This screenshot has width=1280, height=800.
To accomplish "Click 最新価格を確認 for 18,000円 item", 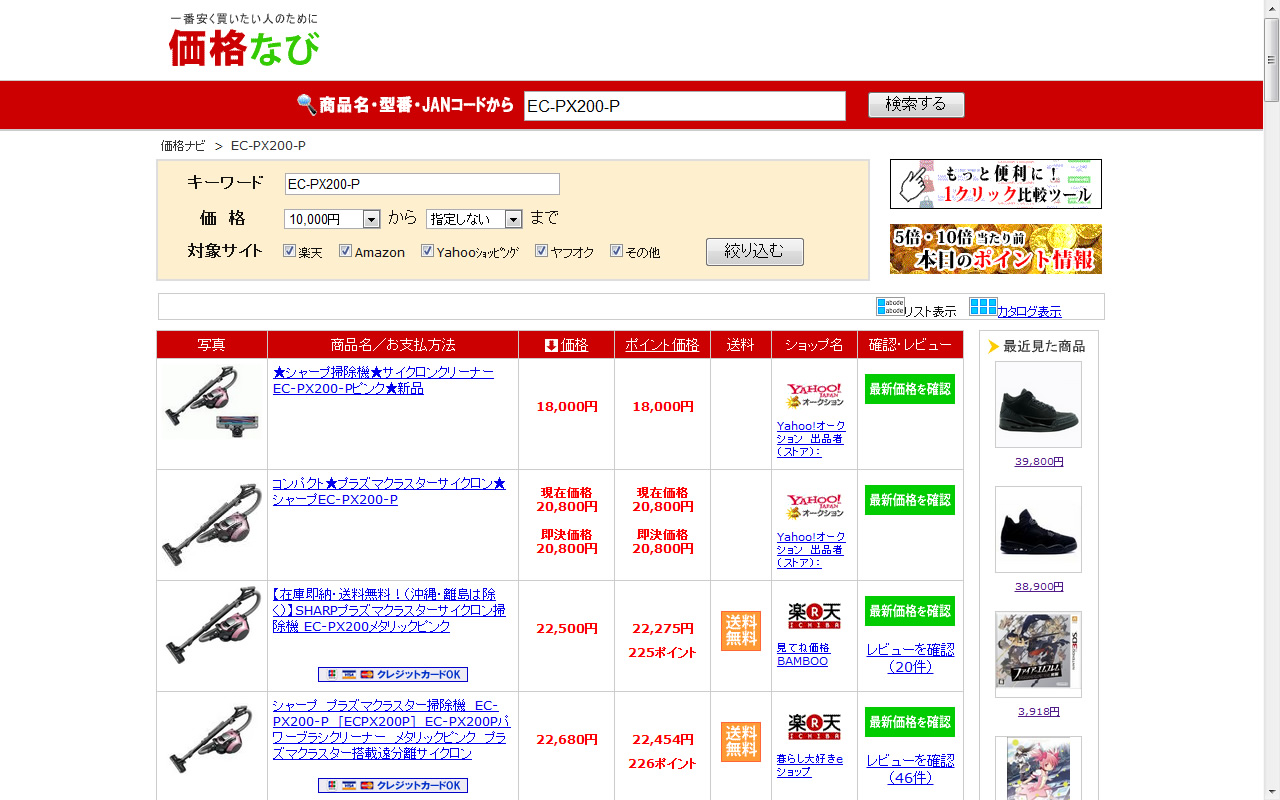I will [x=910, y=389].
